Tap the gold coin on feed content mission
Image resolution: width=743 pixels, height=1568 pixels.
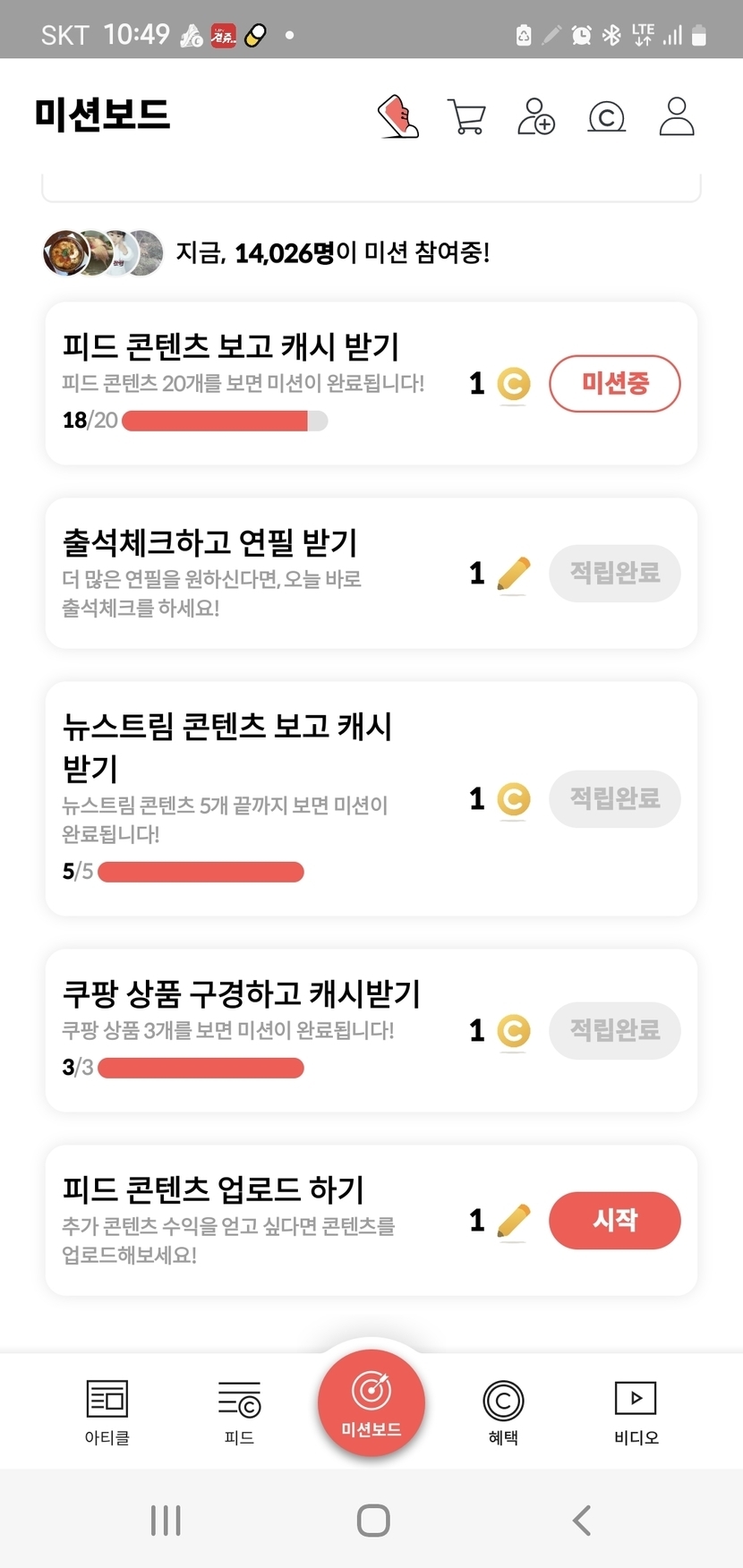point(513,385)
